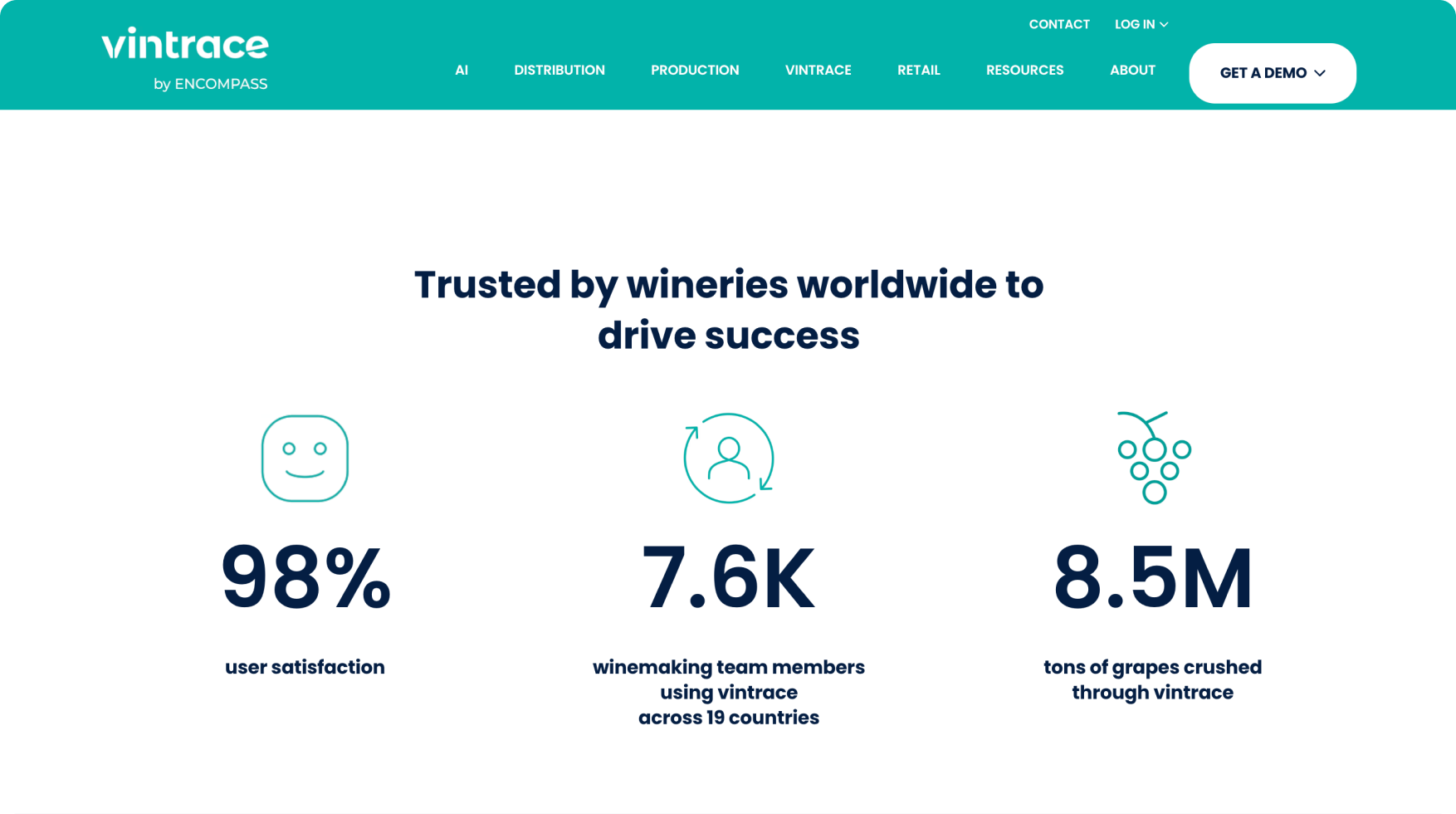Click the smiley face satisfaction icon

[305, 458]
